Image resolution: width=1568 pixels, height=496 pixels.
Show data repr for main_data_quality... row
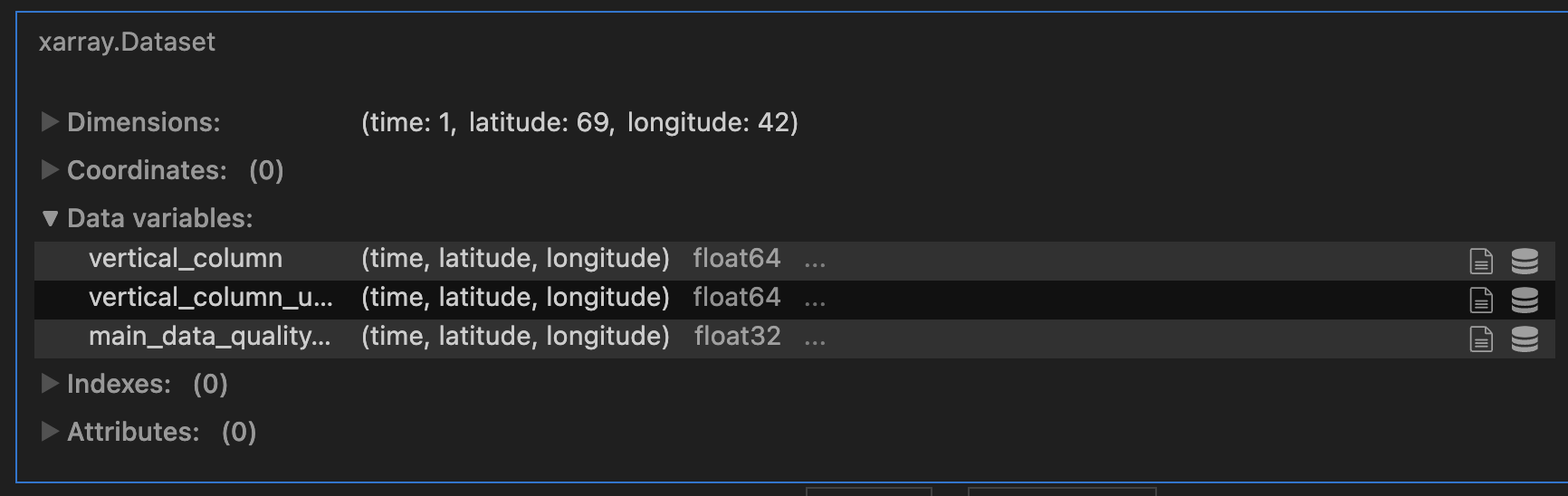coord(1525,339)
